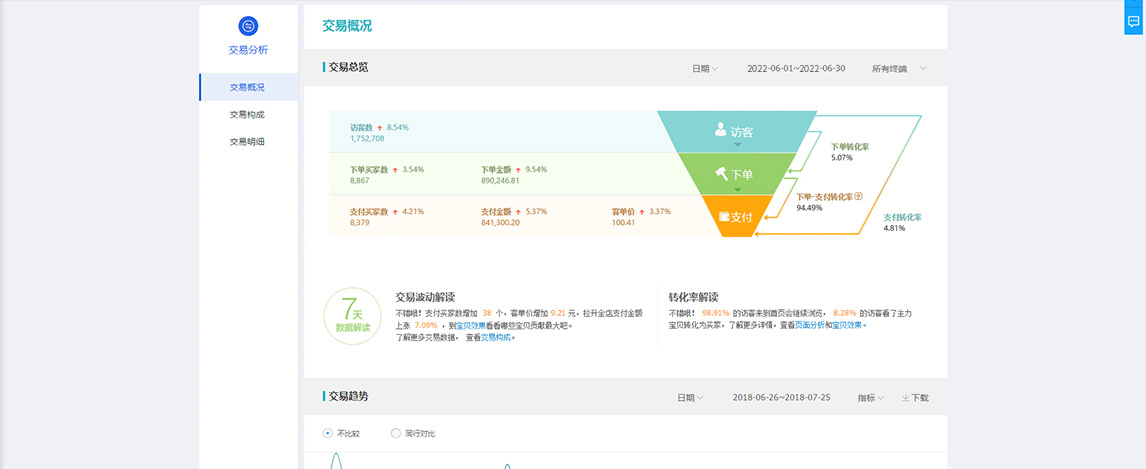The width and height of the screenshot is (1146, 469).
Task: Click the 7天 数据解读 circle badge
Action: [352, 315]
